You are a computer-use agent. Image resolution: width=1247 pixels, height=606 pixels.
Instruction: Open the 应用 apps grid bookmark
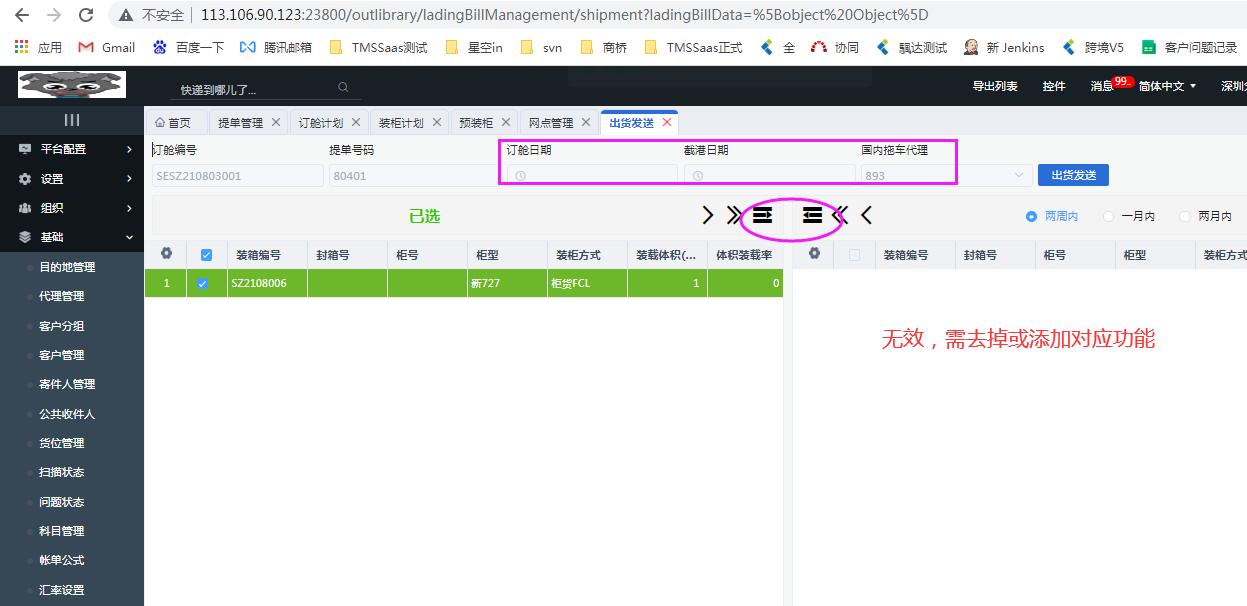click(x=38, y=47)
